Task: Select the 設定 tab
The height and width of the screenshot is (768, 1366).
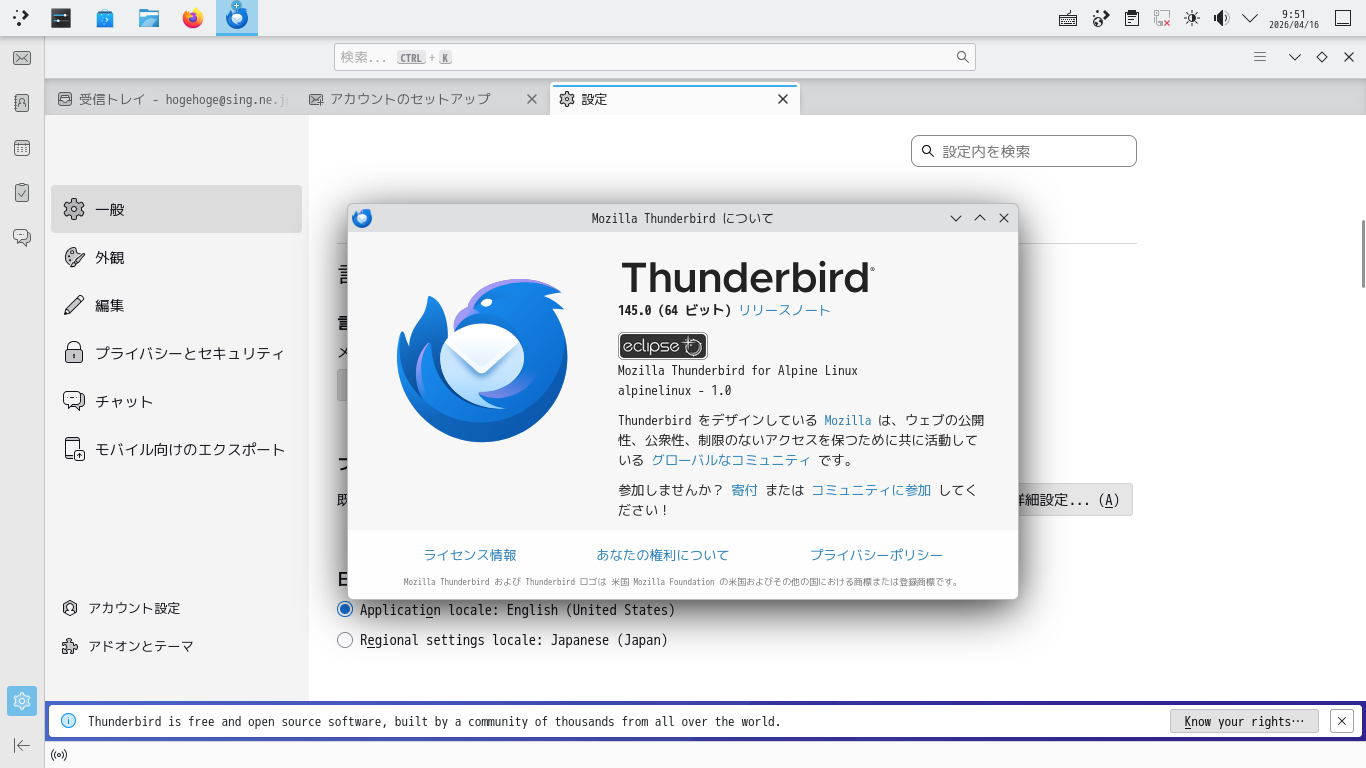Action: pos(674,99)
